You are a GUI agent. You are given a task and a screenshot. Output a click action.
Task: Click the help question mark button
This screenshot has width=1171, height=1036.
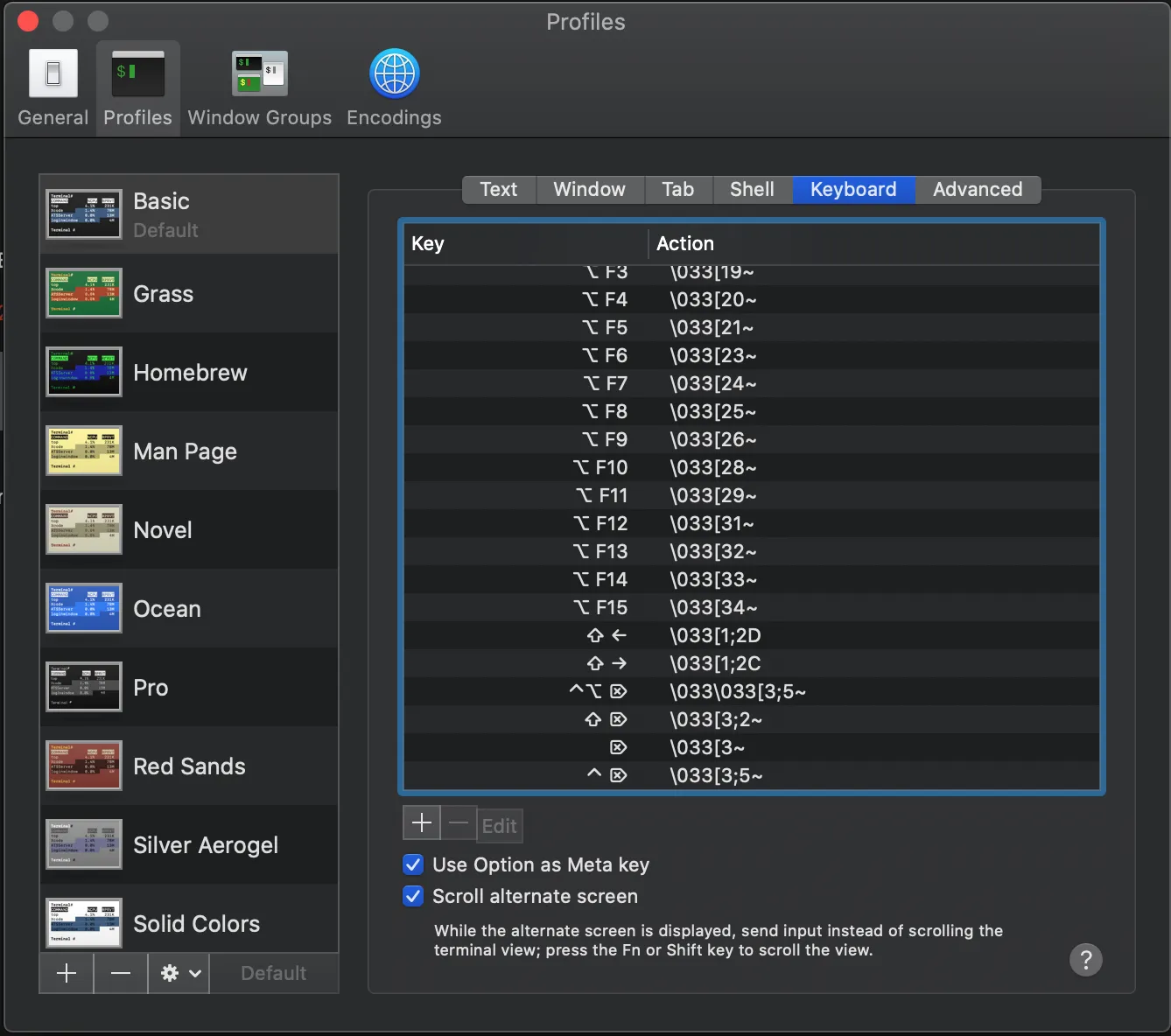tap(1086, 960)
